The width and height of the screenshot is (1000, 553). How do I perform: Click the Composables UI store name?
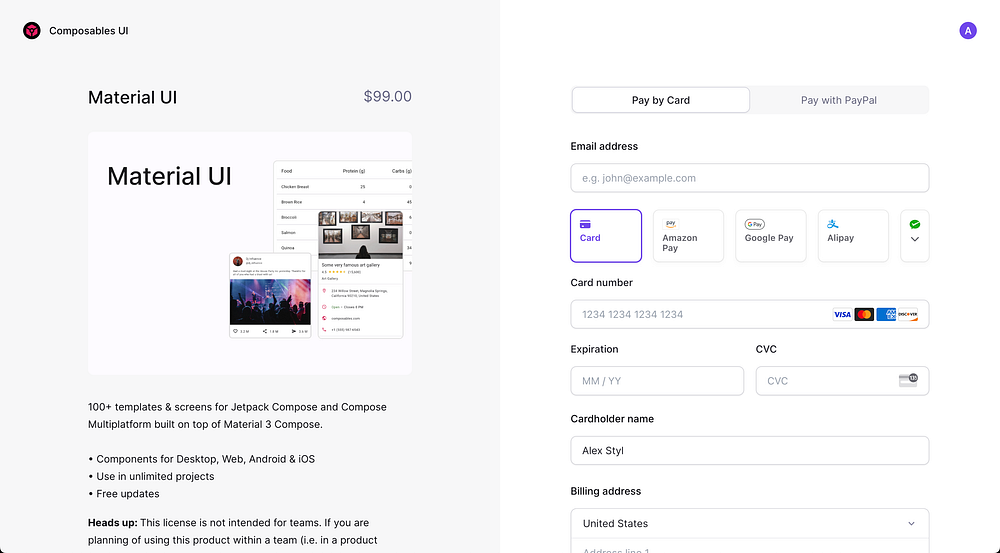[x=89, y=31]
